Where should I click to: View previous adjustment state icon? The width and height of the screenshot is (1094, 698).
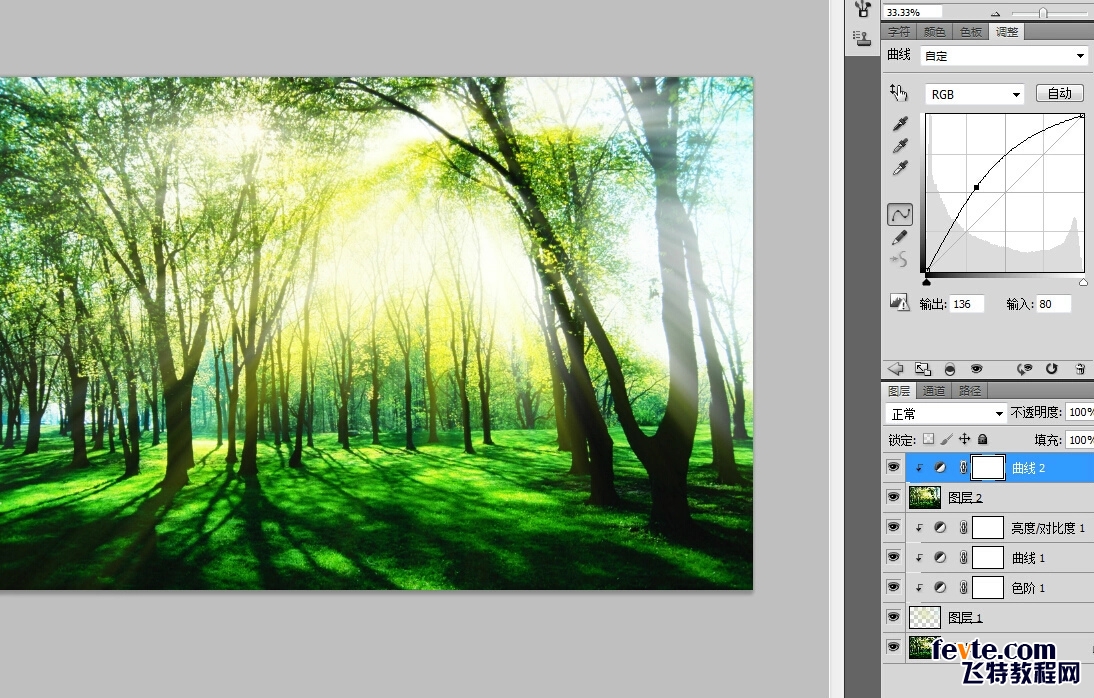tap(1024, 369)
